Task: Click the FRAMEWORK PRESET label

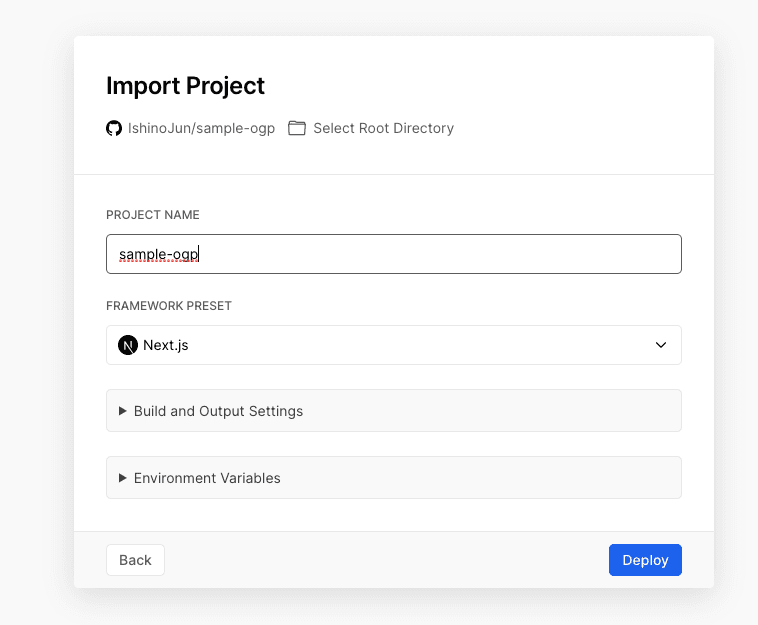Action: click(169, 306)
